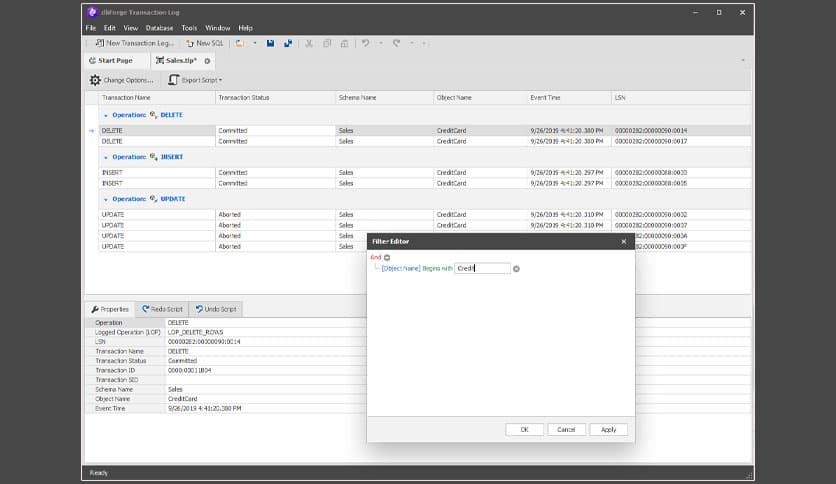This screenshot has height=484, width=836.
Task: Click the Change Options gear button
Action: [122, 80]
